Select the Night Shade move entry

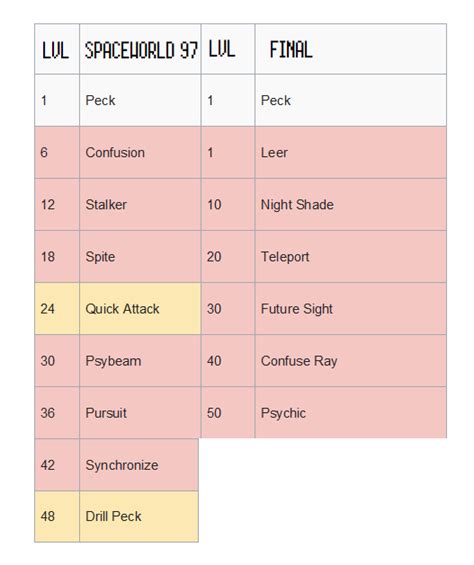pyautogui.click(x=350, y=205)
